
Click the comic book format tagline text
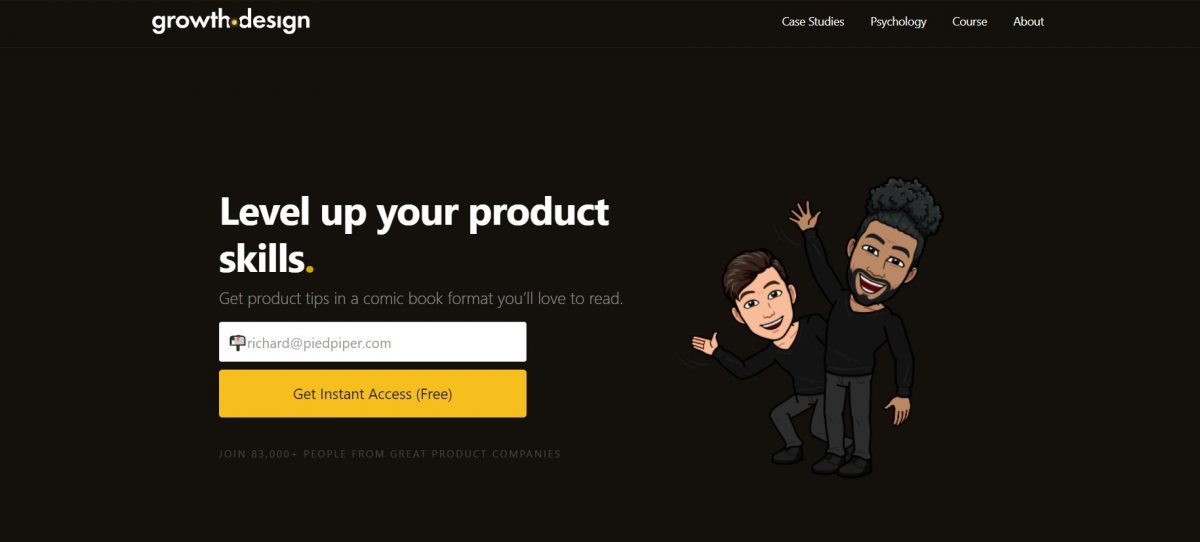(x=421, y=298)
